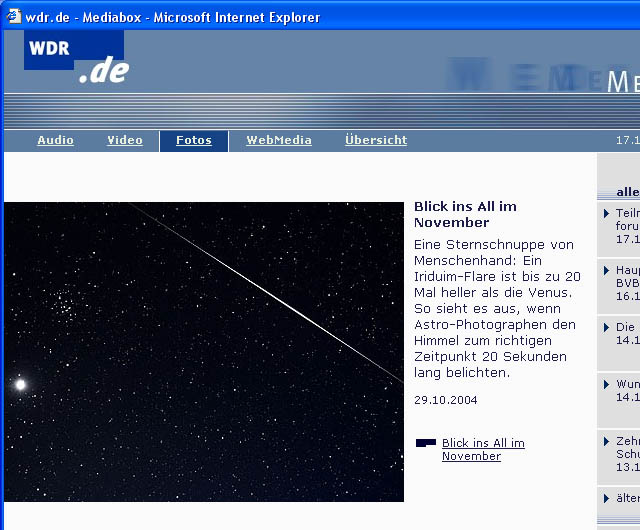Screen dimensions: 640x530
Task: Open the WebMedia tab
Action: coord(279,140)
